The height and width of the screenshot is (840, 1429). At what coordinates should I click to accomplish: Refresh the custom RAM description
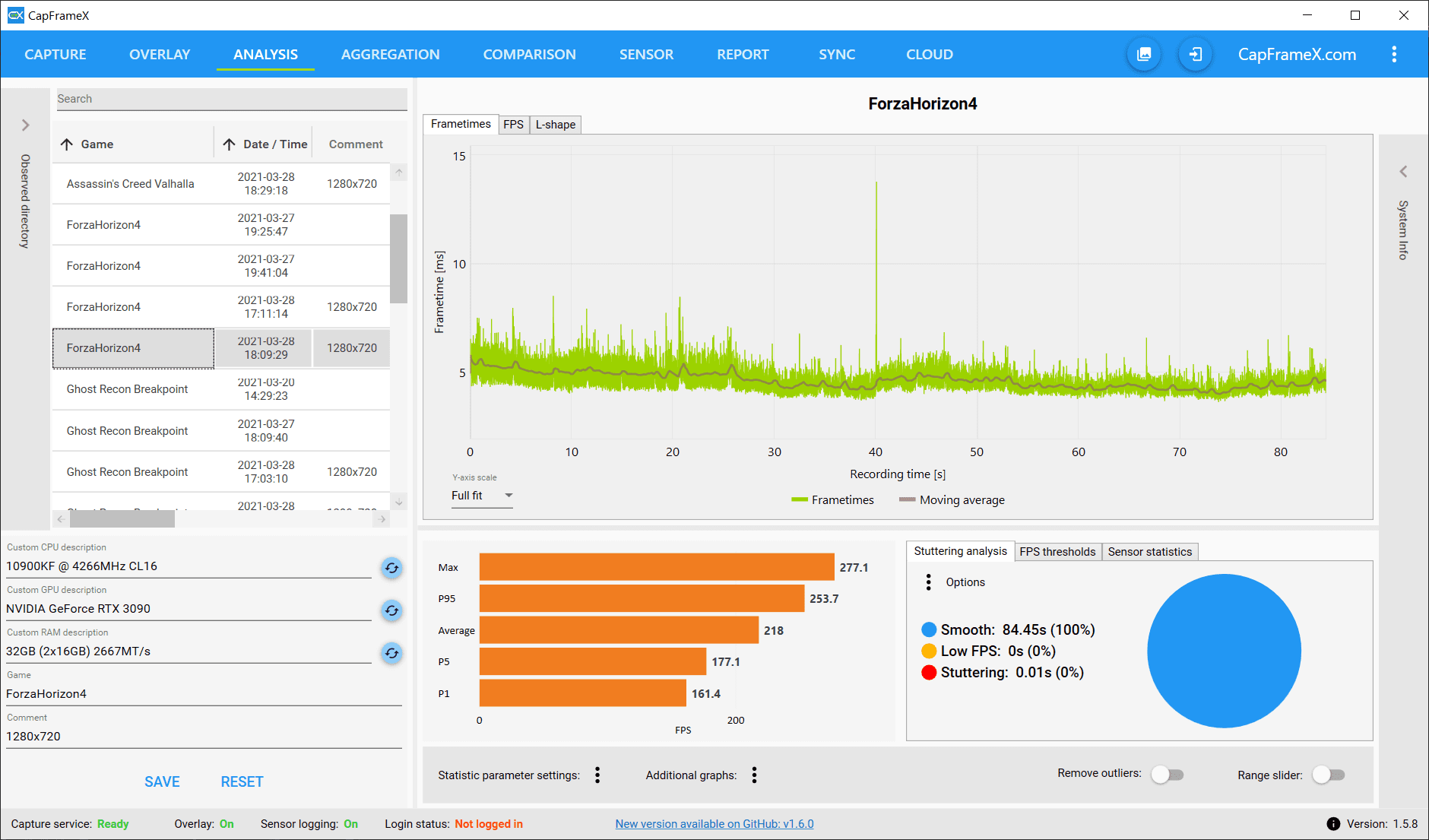click(391, 653)
